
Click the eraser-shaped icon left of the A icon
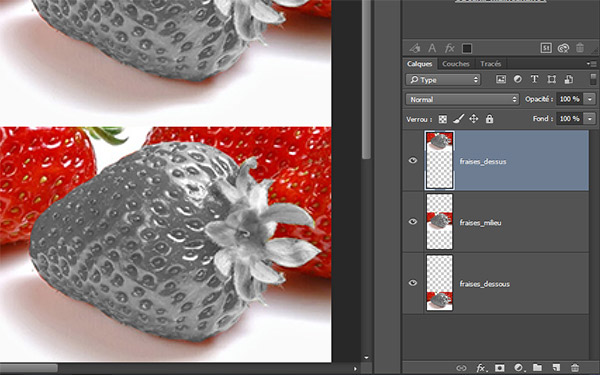point(415,48)
